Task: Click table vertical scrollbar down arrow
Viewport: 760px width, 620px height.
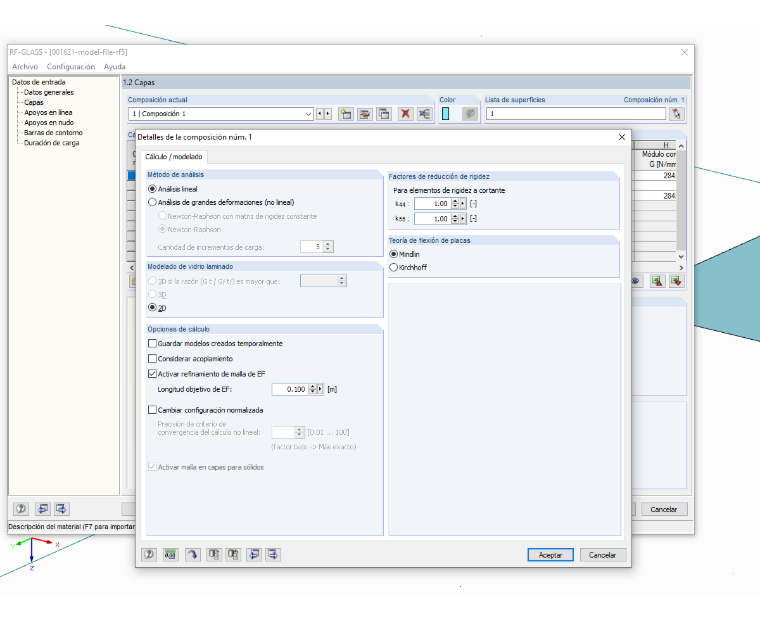Action: click(x=681, y=256)
